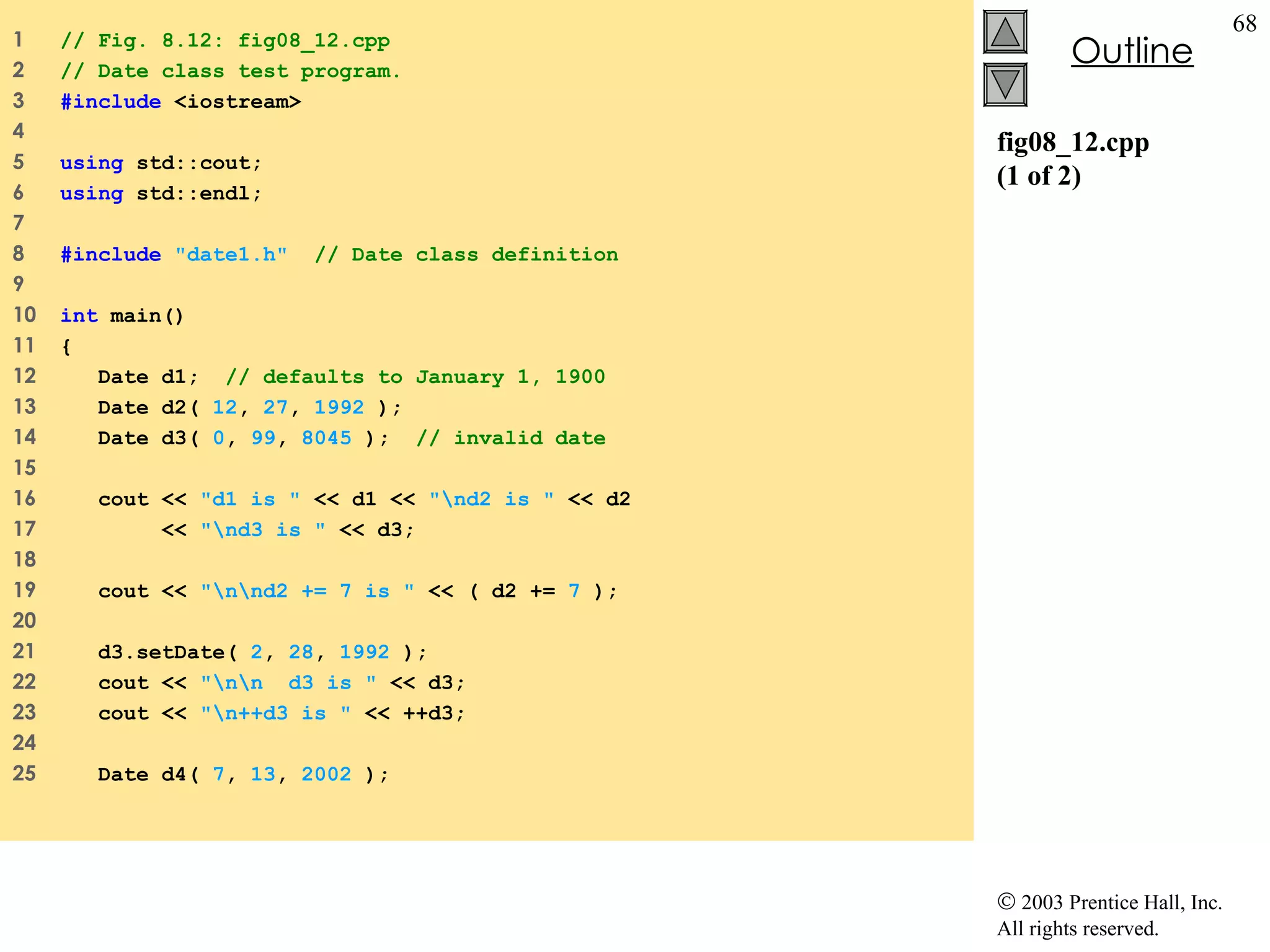This screenshot has width=1270, height=952.
Task: Click the "\n\nd2 += 7 is " string
Action: 308,591
